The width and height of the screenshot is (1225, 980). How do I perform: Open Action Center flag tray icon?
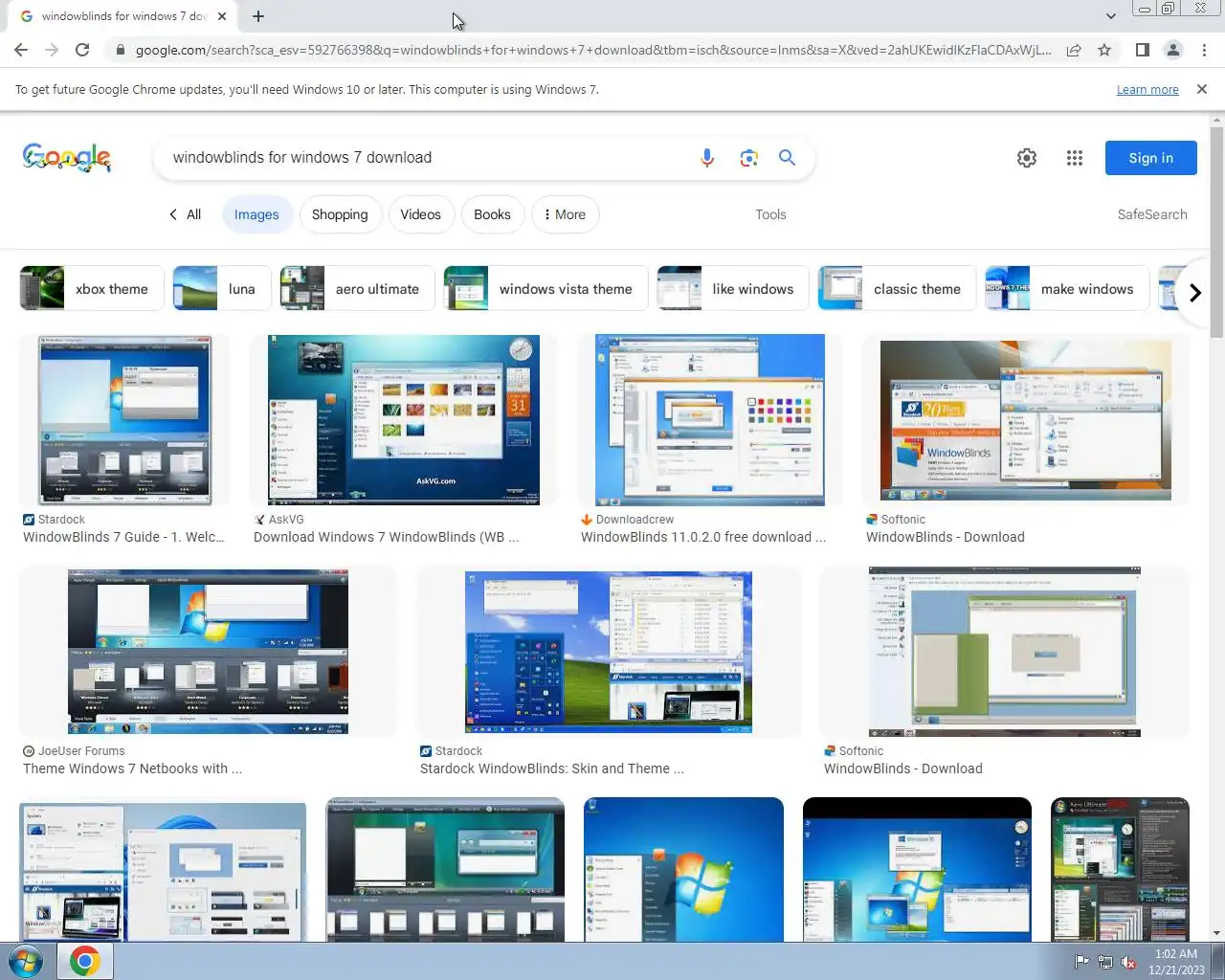point(1081,962)
